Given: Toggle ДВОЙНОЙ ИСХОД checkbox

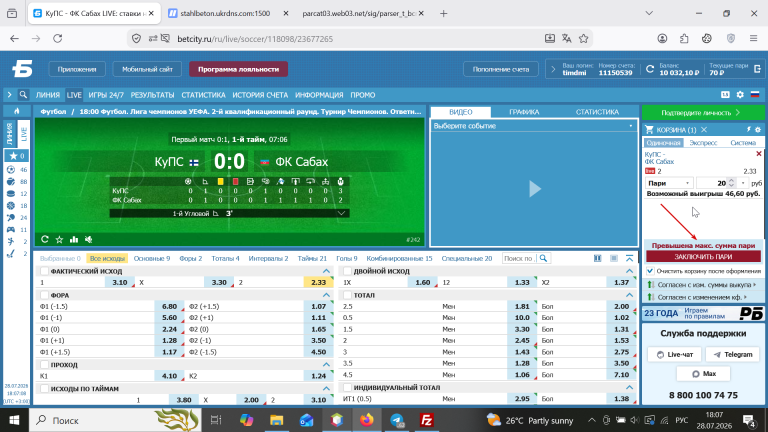Looking at the screenshot, I should tap(347, 271).
